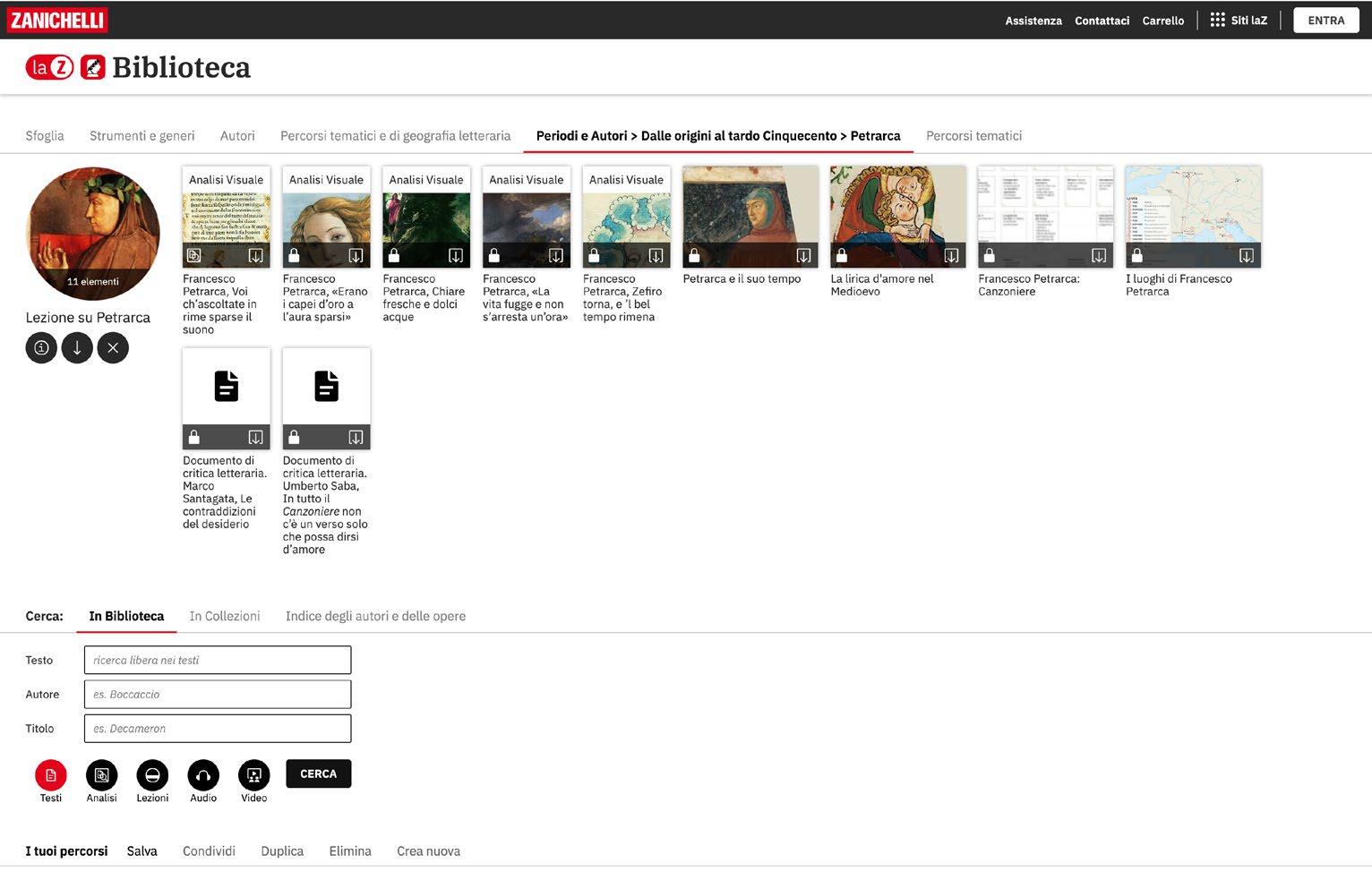Screen dimensions: 1372x880
Task: Download the 'Erano i capei d'oro' card
Action: point(356,256)
